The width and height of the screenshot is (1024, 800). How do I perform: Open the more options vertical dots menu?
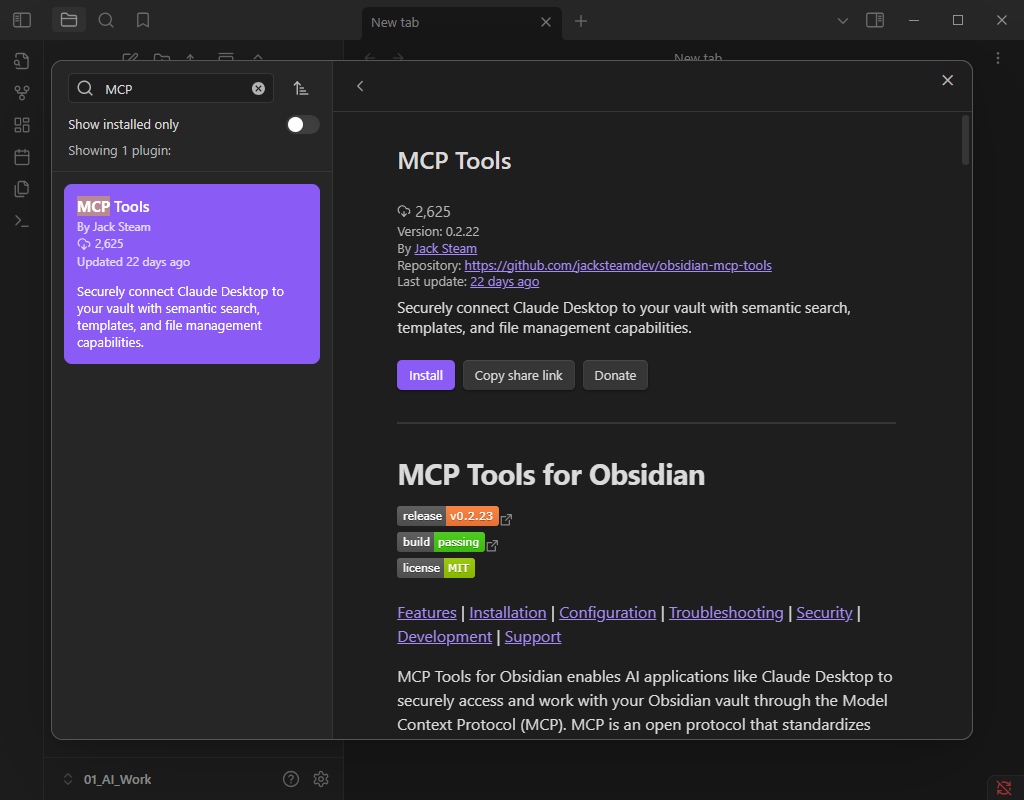[998, 58]
